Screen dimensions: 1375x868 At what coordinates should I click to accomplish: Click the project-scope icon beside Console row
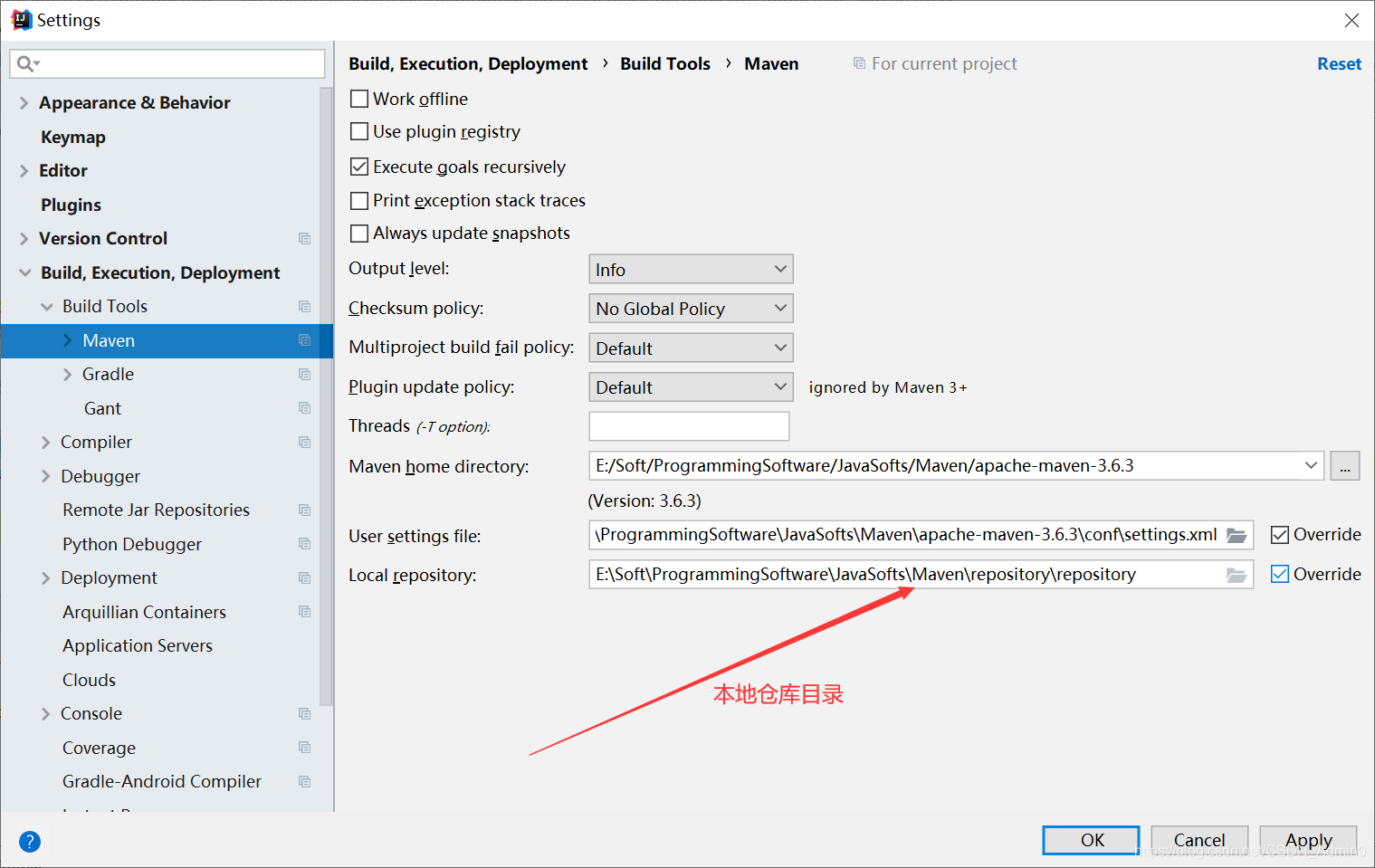pos(305,714)
